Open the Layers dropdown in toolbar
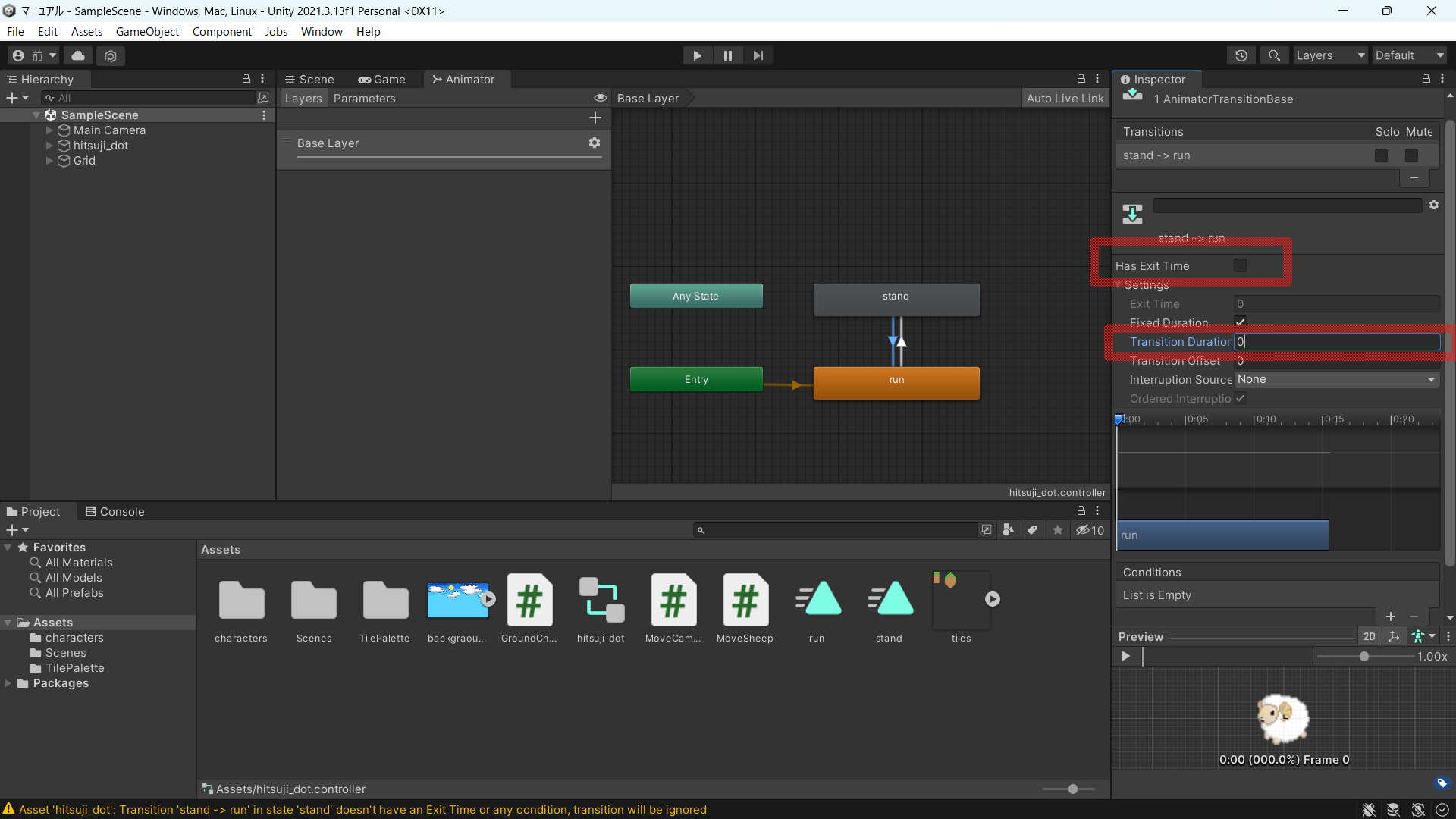 click(x=1329, y=55)
